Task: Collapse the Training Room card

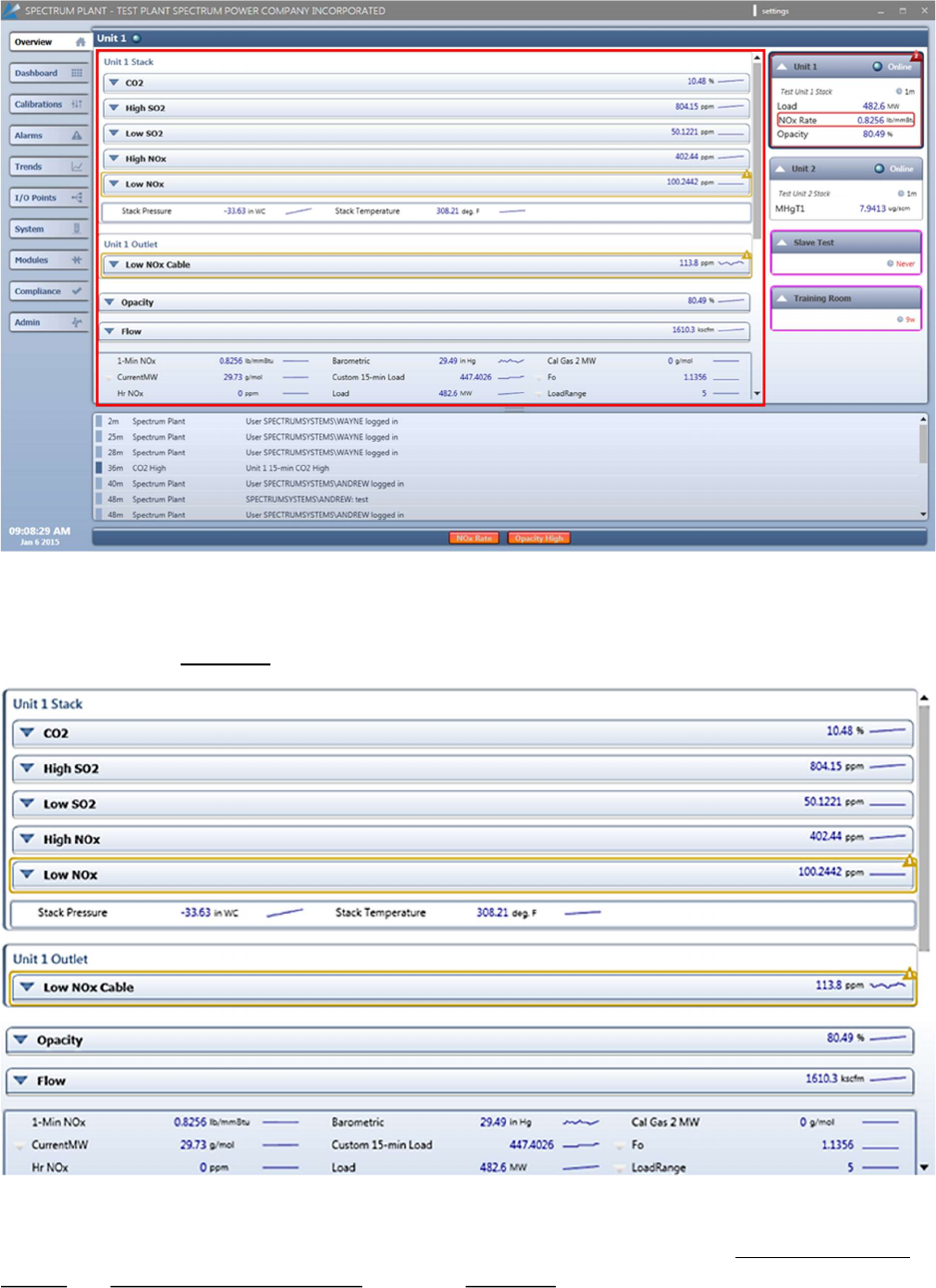Action: [781, 298]
